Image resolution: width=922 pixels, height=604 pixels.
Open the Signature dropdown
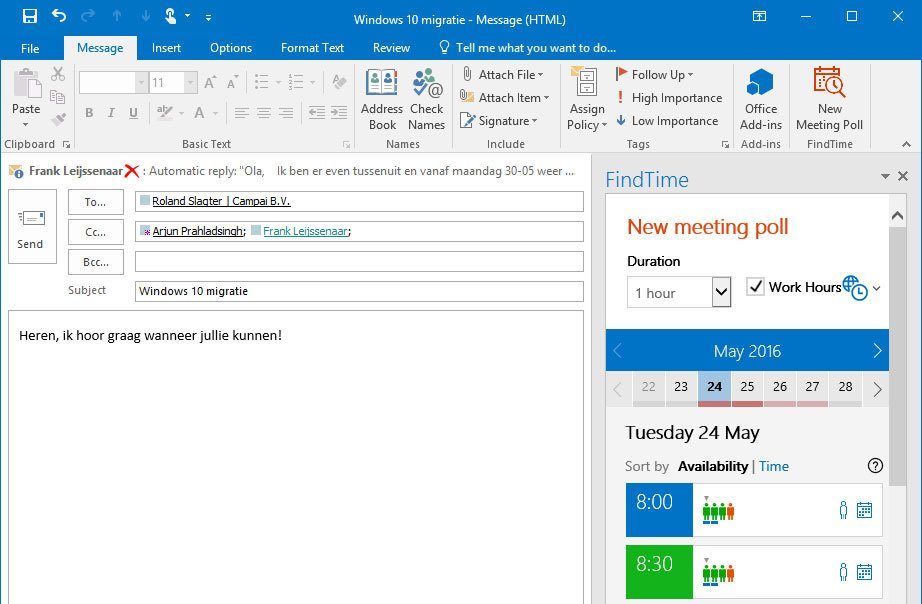tap(499, 121)
